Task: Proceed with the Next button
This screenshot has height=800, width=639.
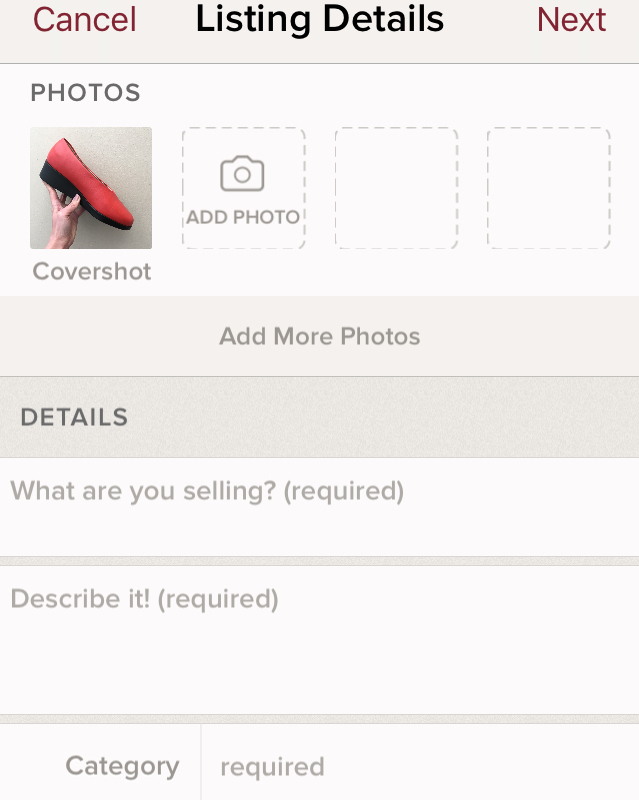Action: (x=571, y=20)
